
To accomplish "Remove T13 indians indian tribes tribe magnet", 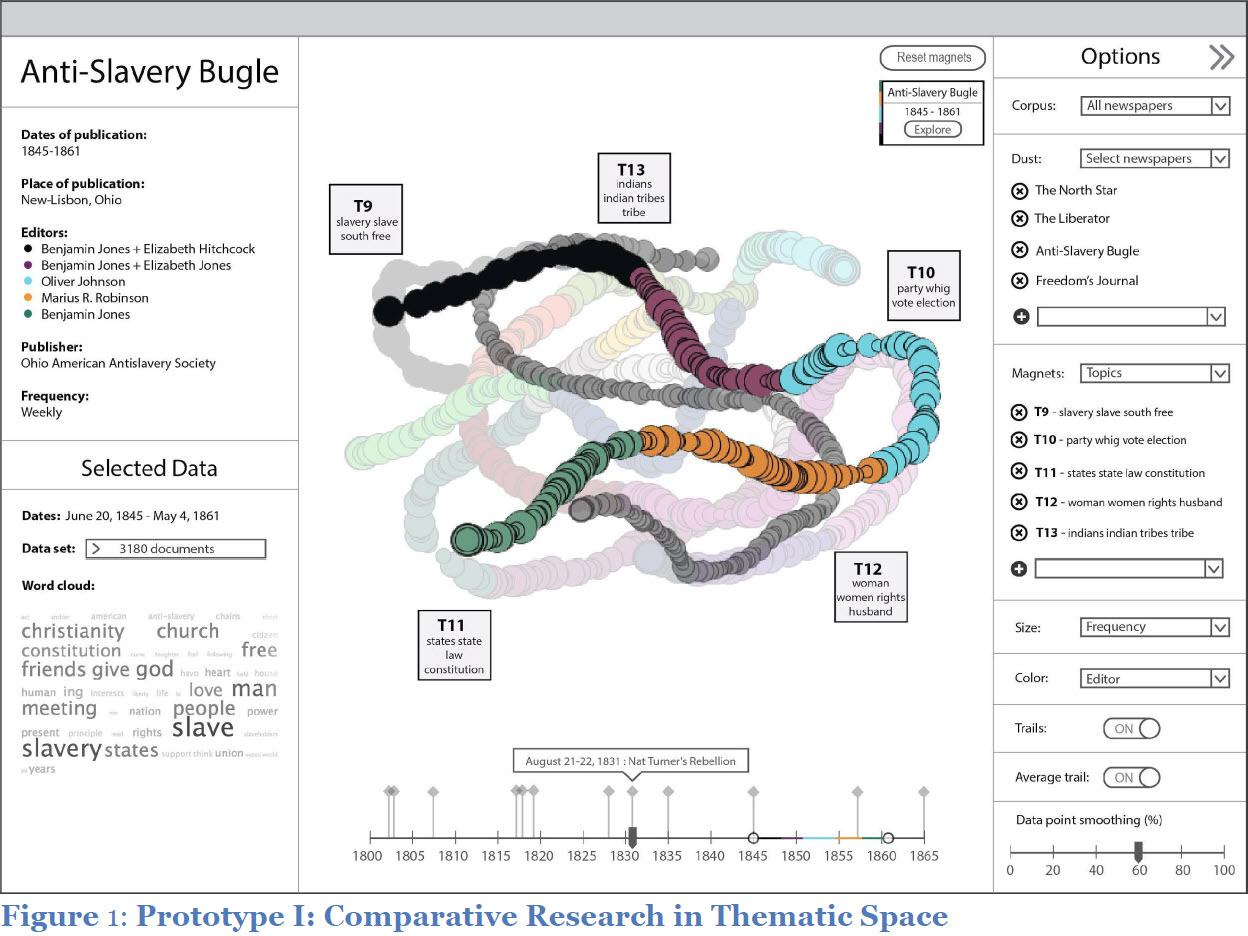I will 1018,533.
